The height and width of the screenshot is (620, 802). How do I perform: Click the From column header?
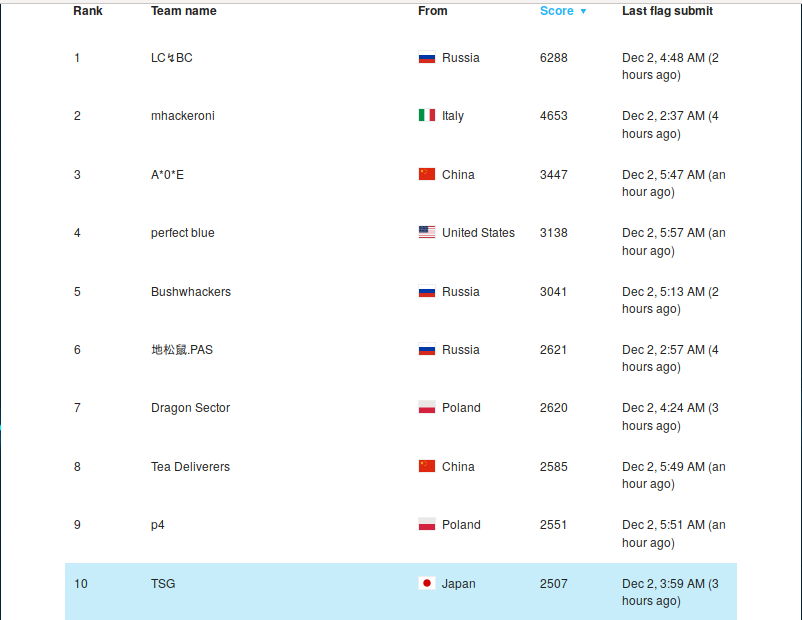(x=432, y=11)
